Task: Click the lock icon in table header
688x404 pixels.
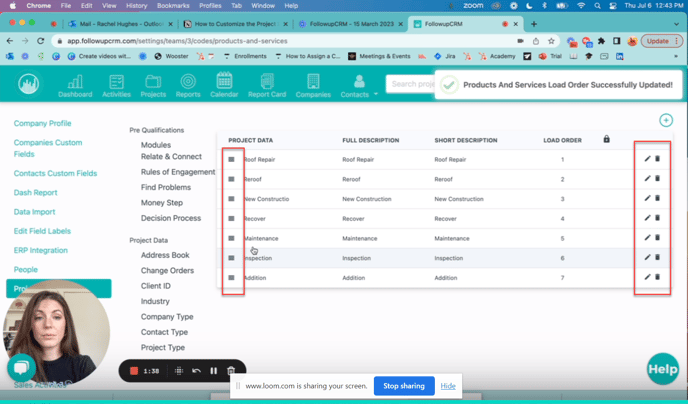Action: pos(606,139)
